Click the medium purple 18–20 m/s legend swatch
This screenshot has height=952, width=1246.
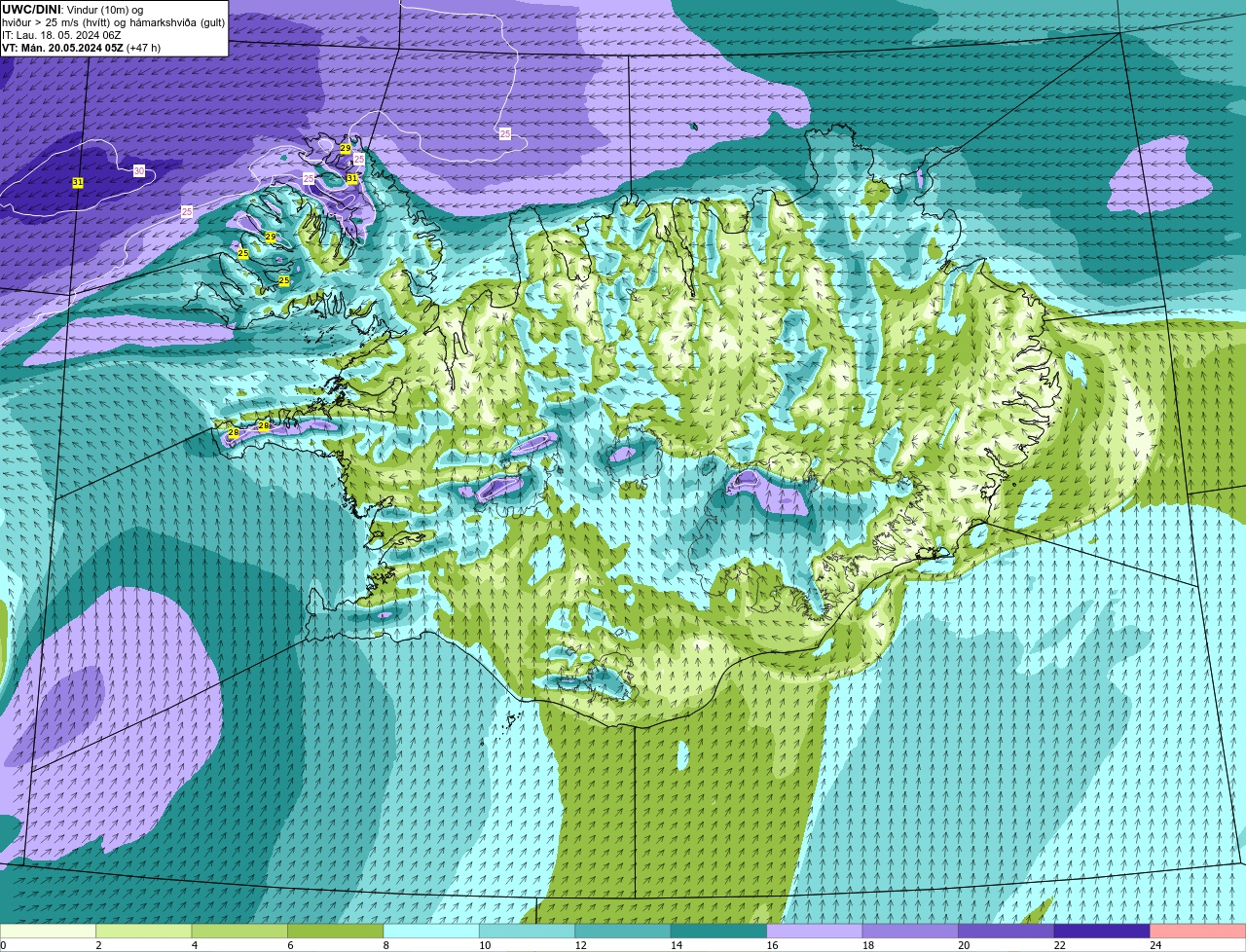click(910, 932)
